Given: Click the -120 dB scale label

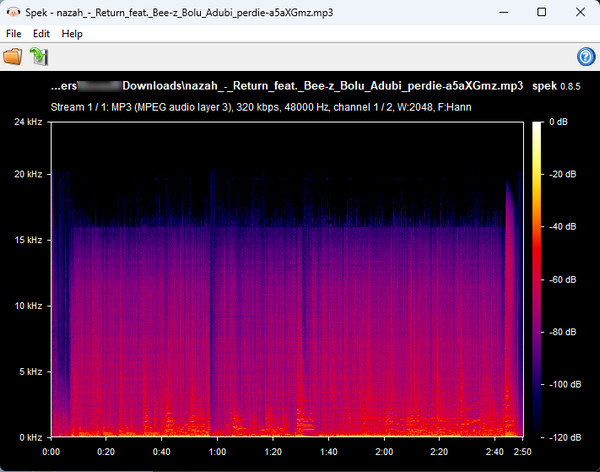Looking at the screenshot, I should (x=565, y=438).
